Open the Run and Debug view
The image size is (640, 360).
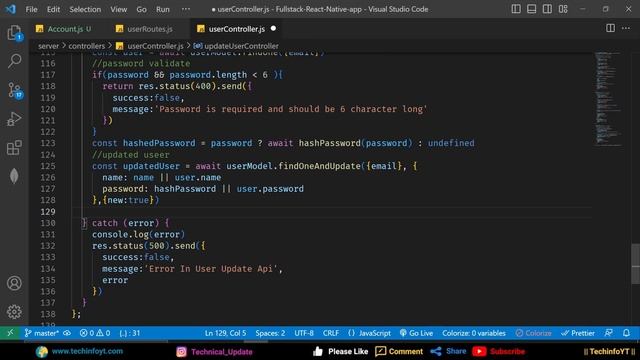point(14,119)
